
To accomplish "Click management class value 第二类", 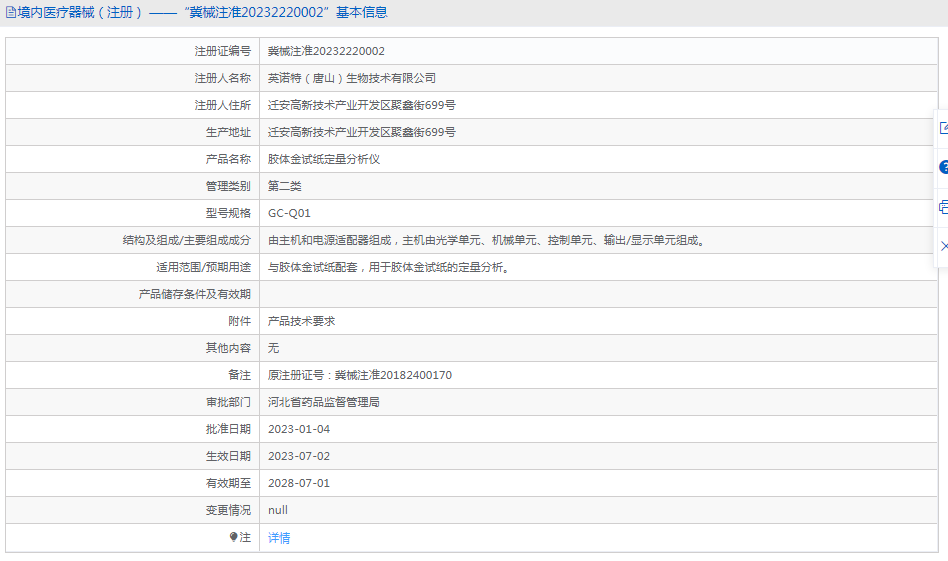I will click(284, 186).
